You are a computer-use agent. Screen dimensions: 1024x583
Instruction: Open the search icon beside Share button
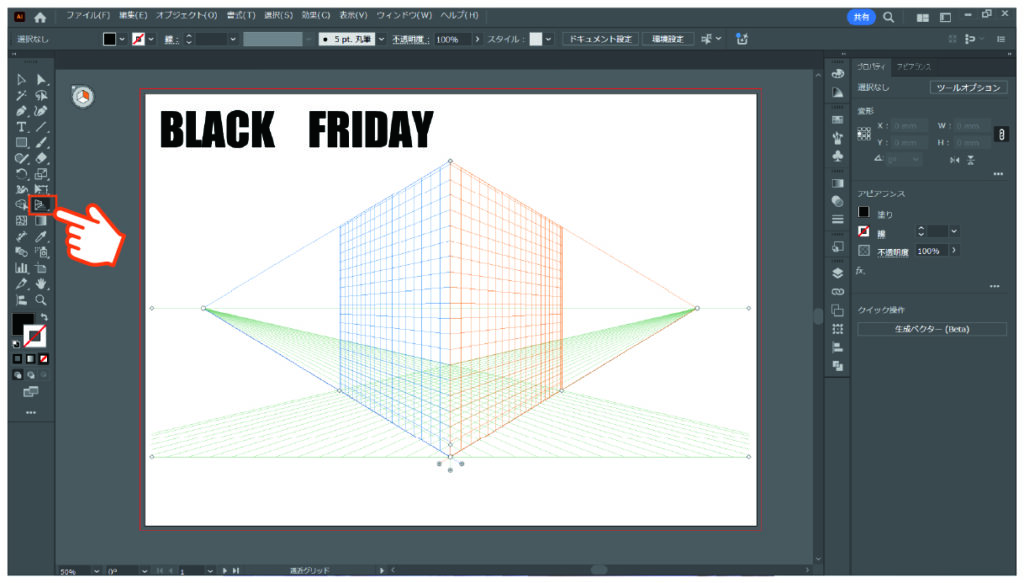click(x=888, y=17)
